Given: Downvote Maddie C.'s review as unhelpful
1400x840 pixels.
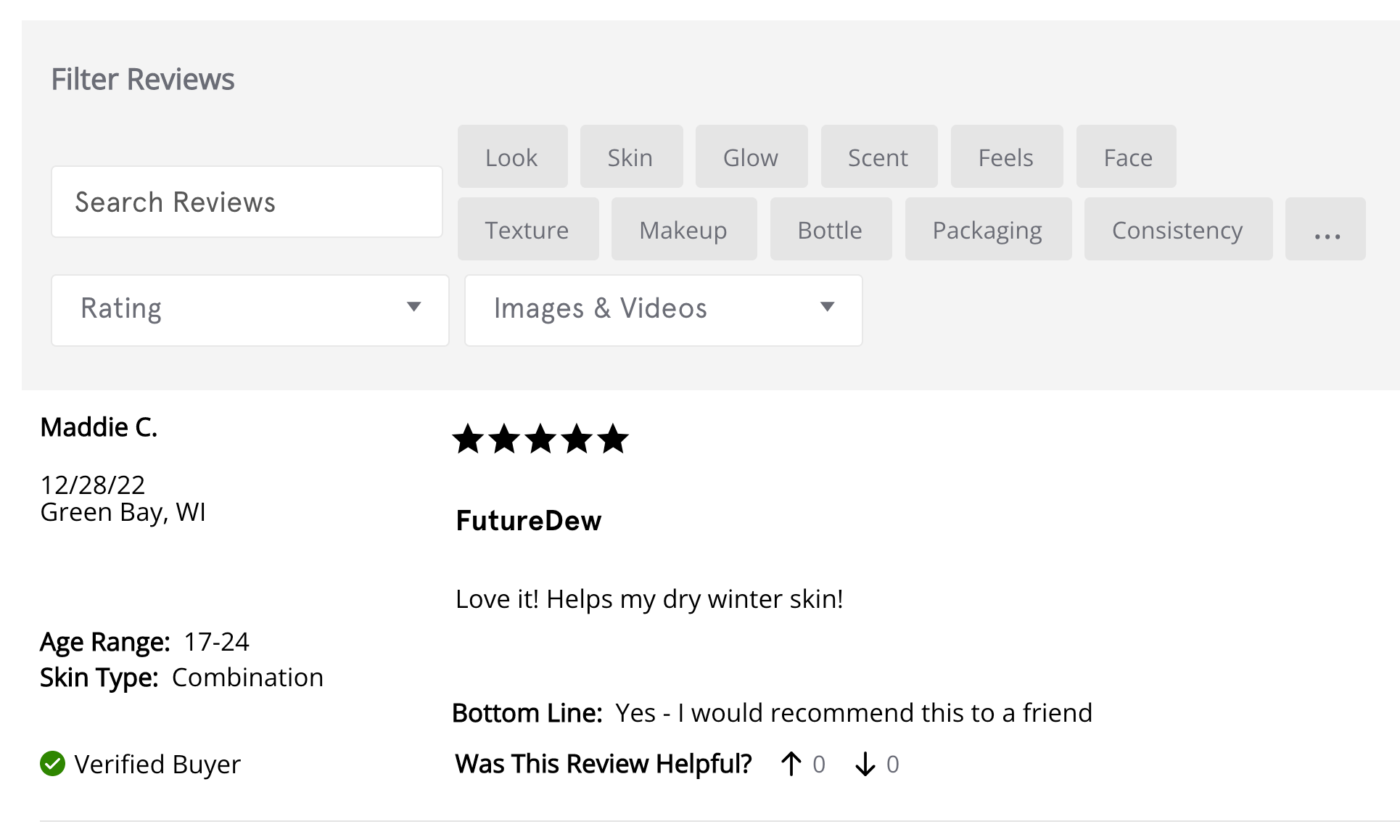Looking at the screenshot, I should tap(865, 764).
